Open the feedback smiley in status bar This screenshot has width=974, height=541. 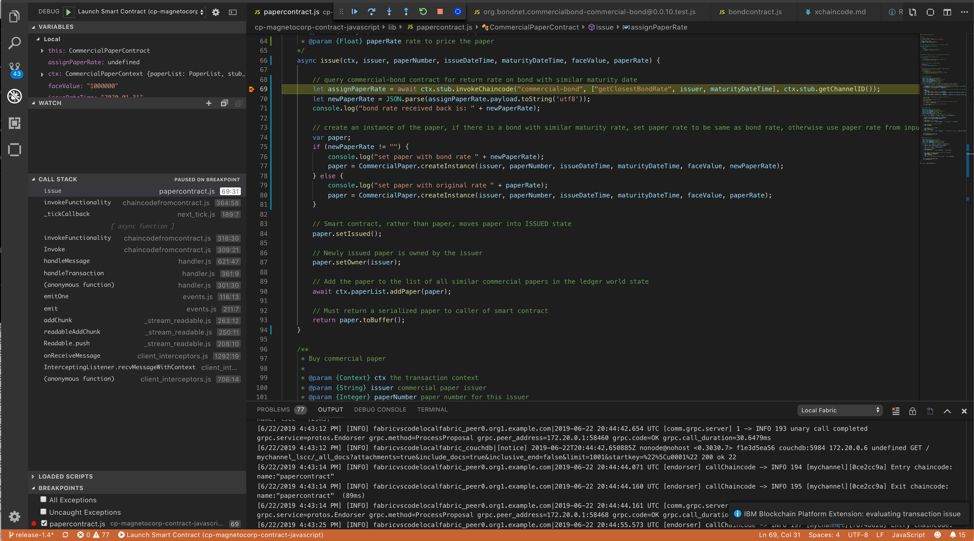coord(937,535)
